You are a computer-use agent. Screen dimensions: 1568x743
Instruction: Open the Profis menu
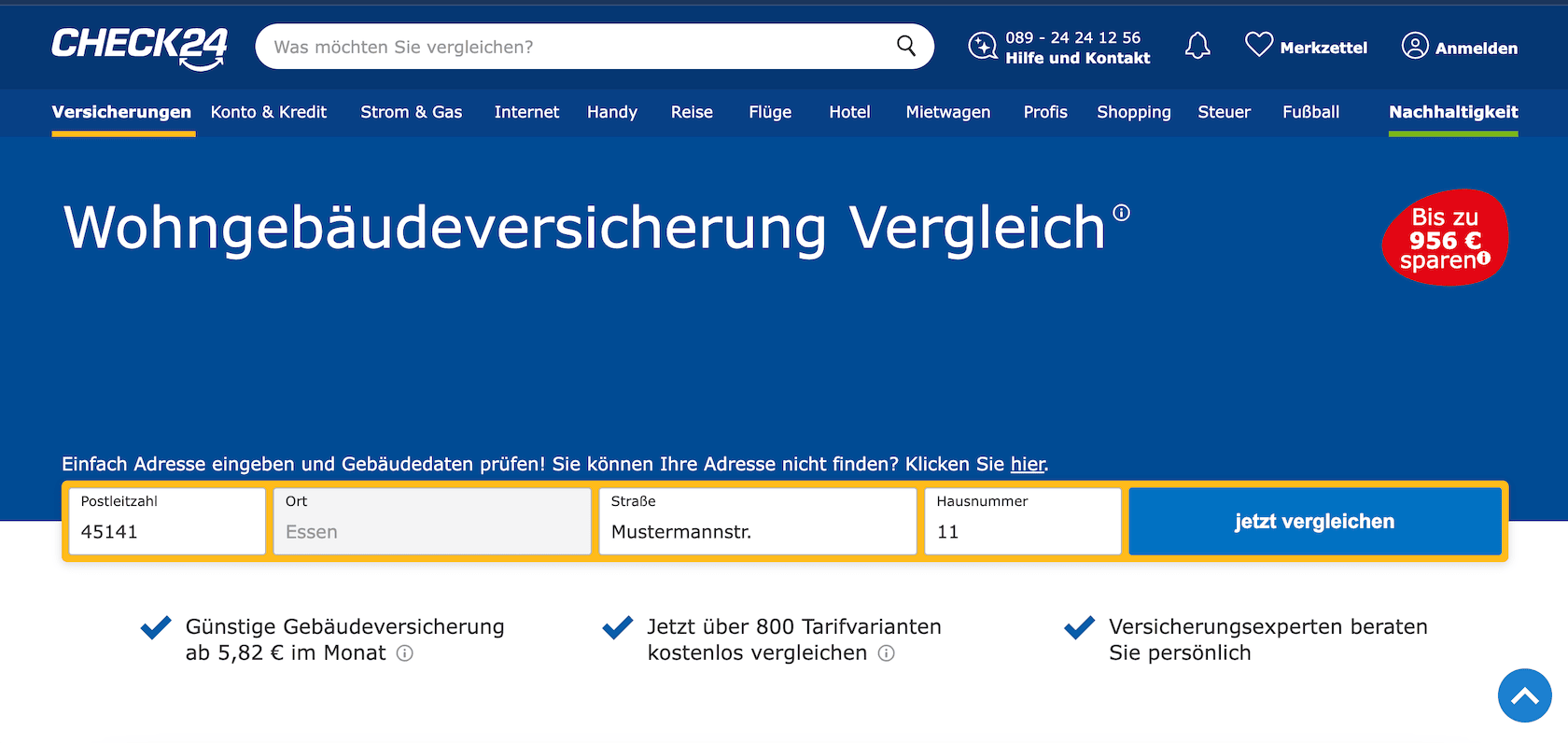[1045, 112]
